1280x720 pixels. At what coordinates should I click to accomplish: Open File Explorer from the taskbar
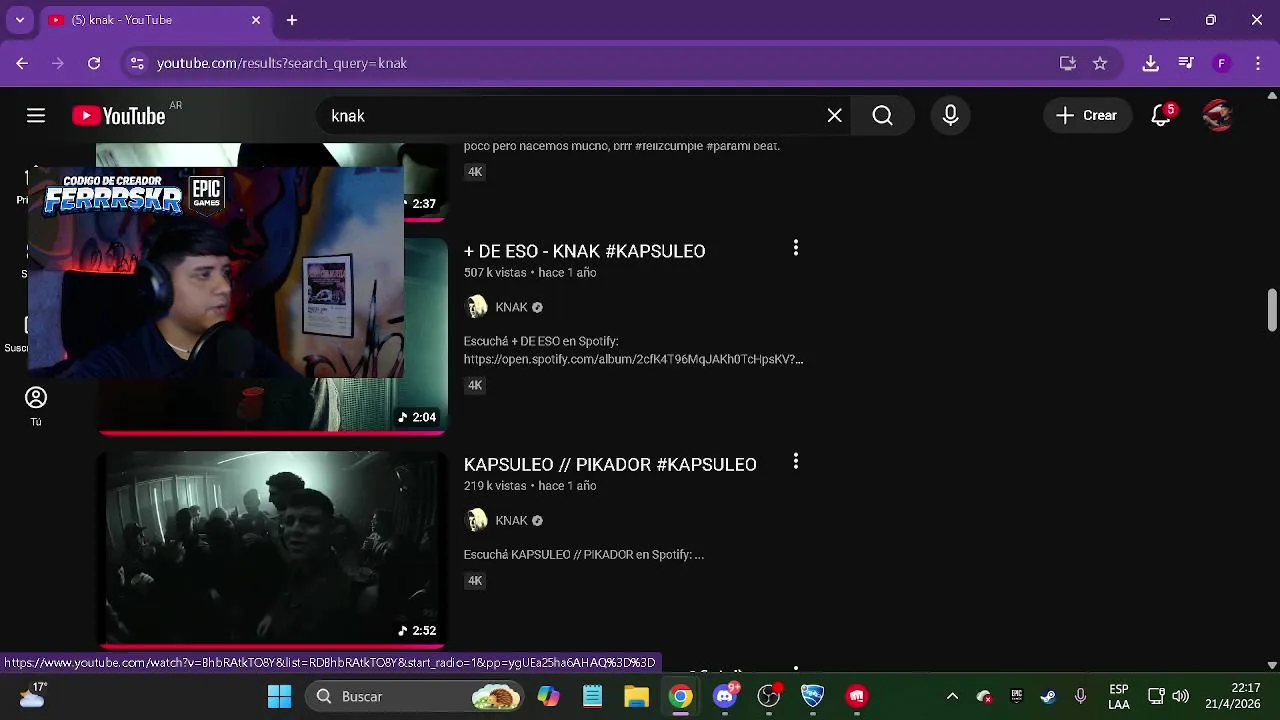(636, 696)
